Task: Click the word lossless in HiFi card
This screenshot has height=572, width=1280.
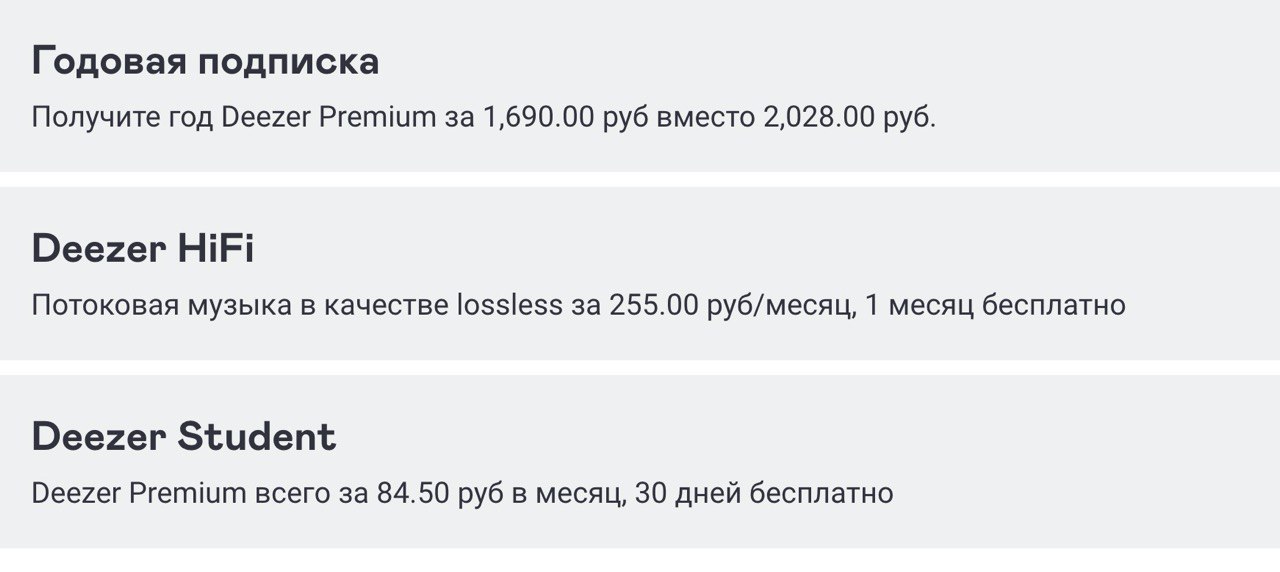Action: (x=510, y=305)
